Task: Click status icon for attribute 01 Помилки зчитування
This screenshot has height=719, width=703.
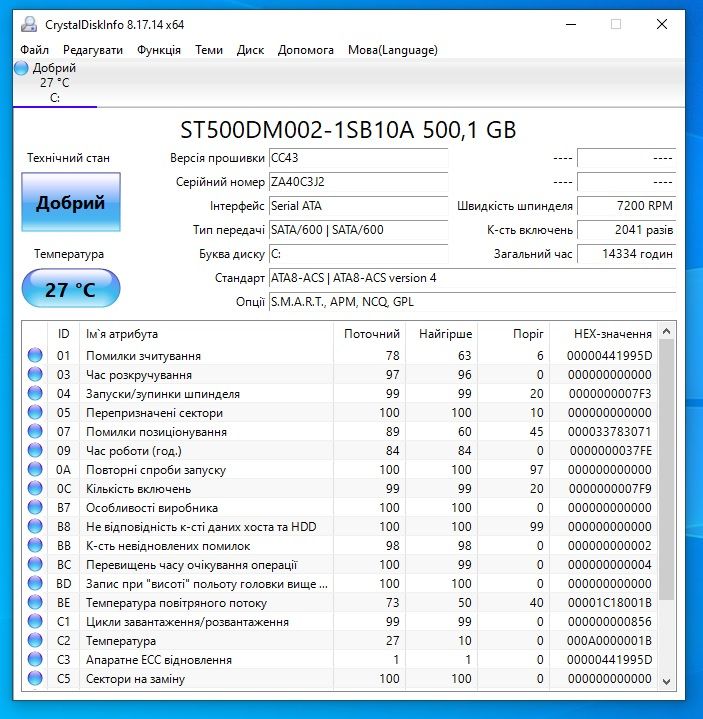Action: pyautogui.click(x=35, y=355)
